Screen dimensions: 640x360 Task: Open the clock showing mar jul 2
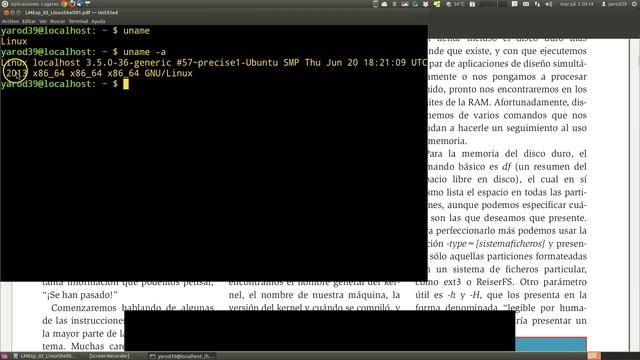pyautogui.click(x=577, y=4)
